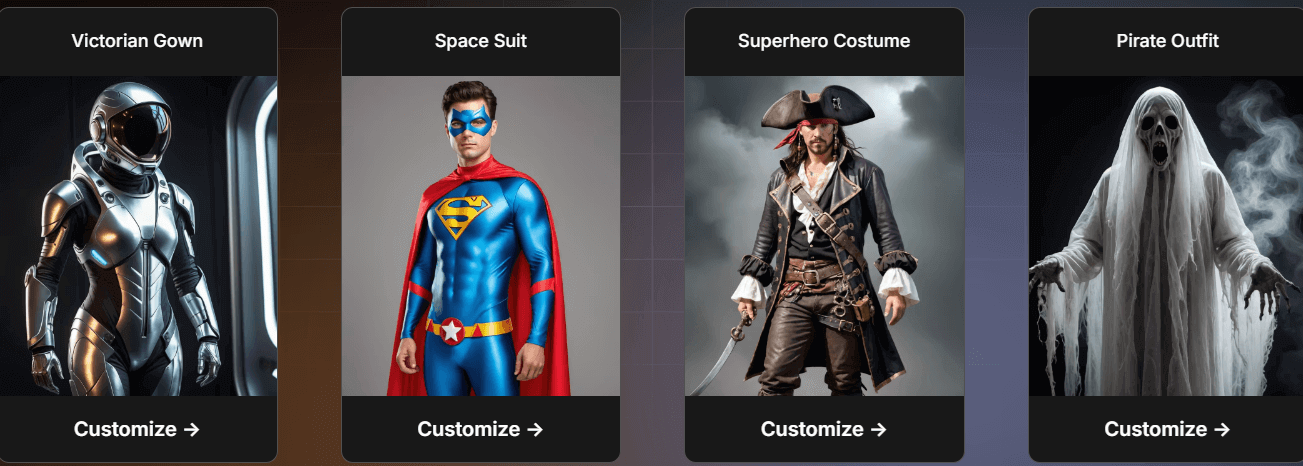Select the pirate with sword image
Screen dimensions: 1303x466
pyautogui.click(x=824, y=236)
